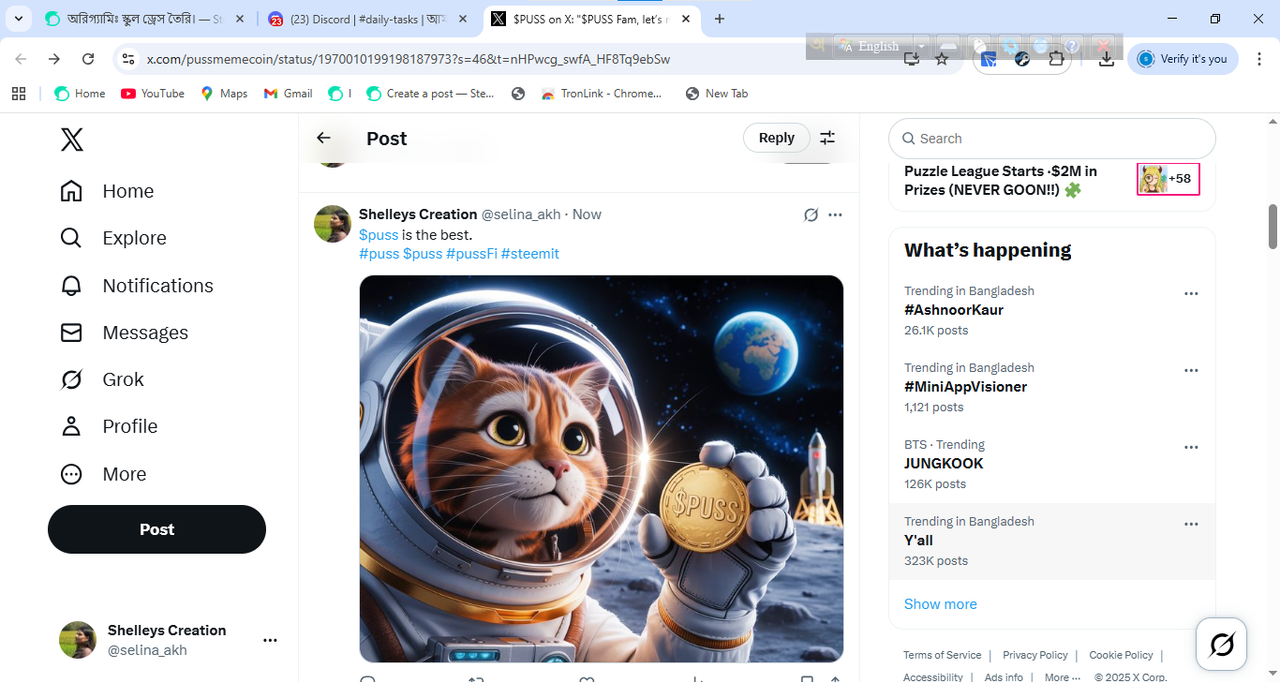The image size is (1280, 682).
Task: Open the Steem Keychain extension icon
Action: (1023, 59)
